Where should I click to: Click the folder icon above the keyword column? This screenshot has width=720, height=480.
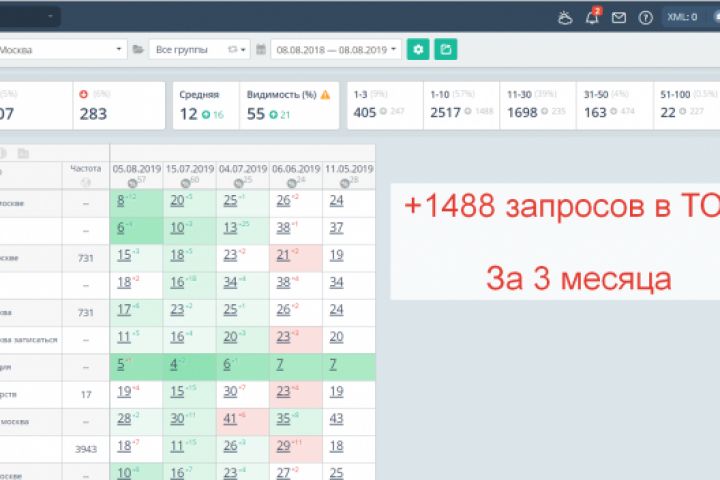(x=23, y=153)
